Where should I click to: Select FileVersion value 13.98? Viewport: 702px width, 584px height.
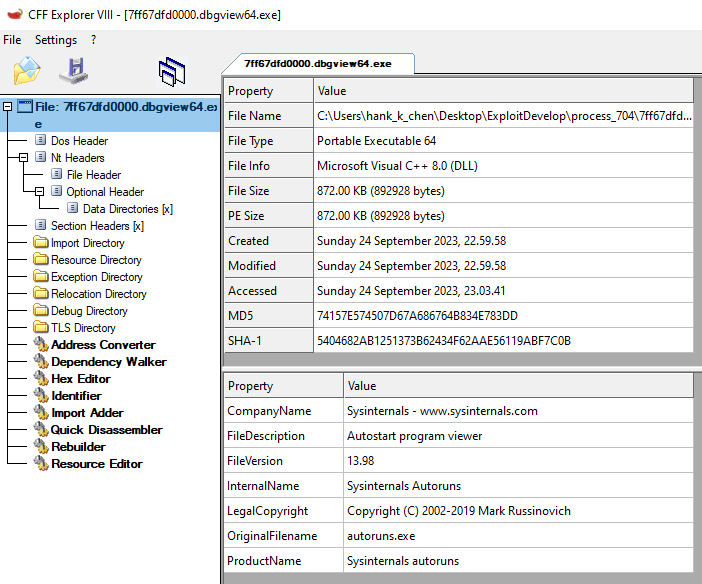pyautogui.click(x=518, y=461)
